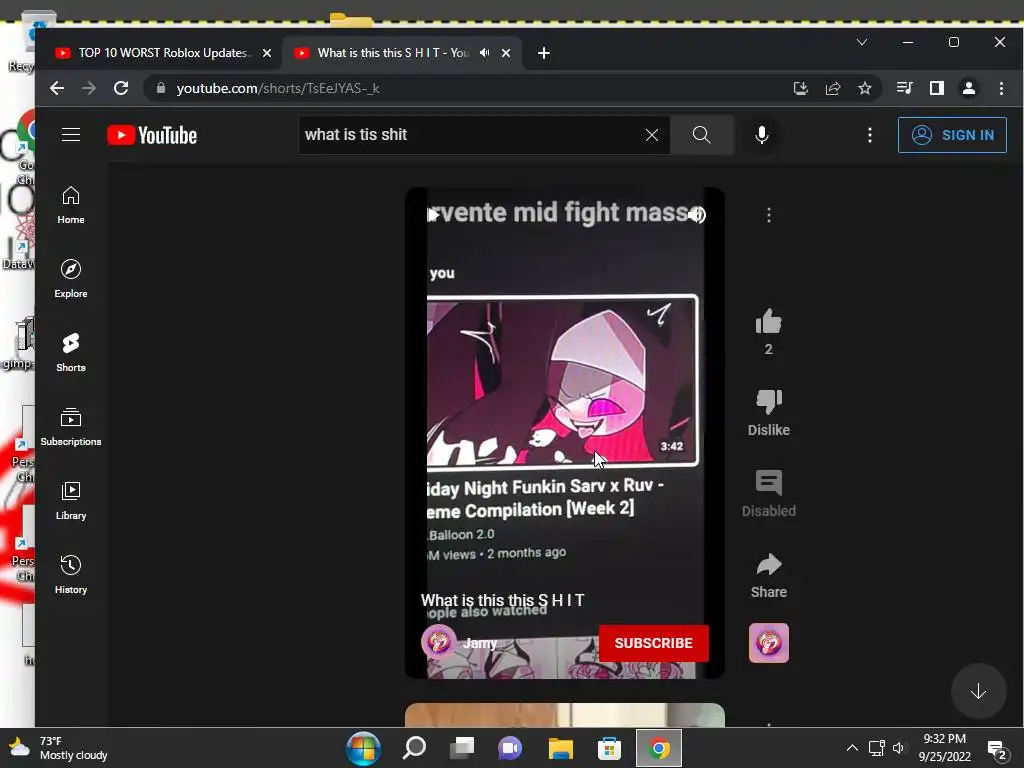Open the tab search chevron
This screenshot has height=768, width=1024.
(861, 42)
